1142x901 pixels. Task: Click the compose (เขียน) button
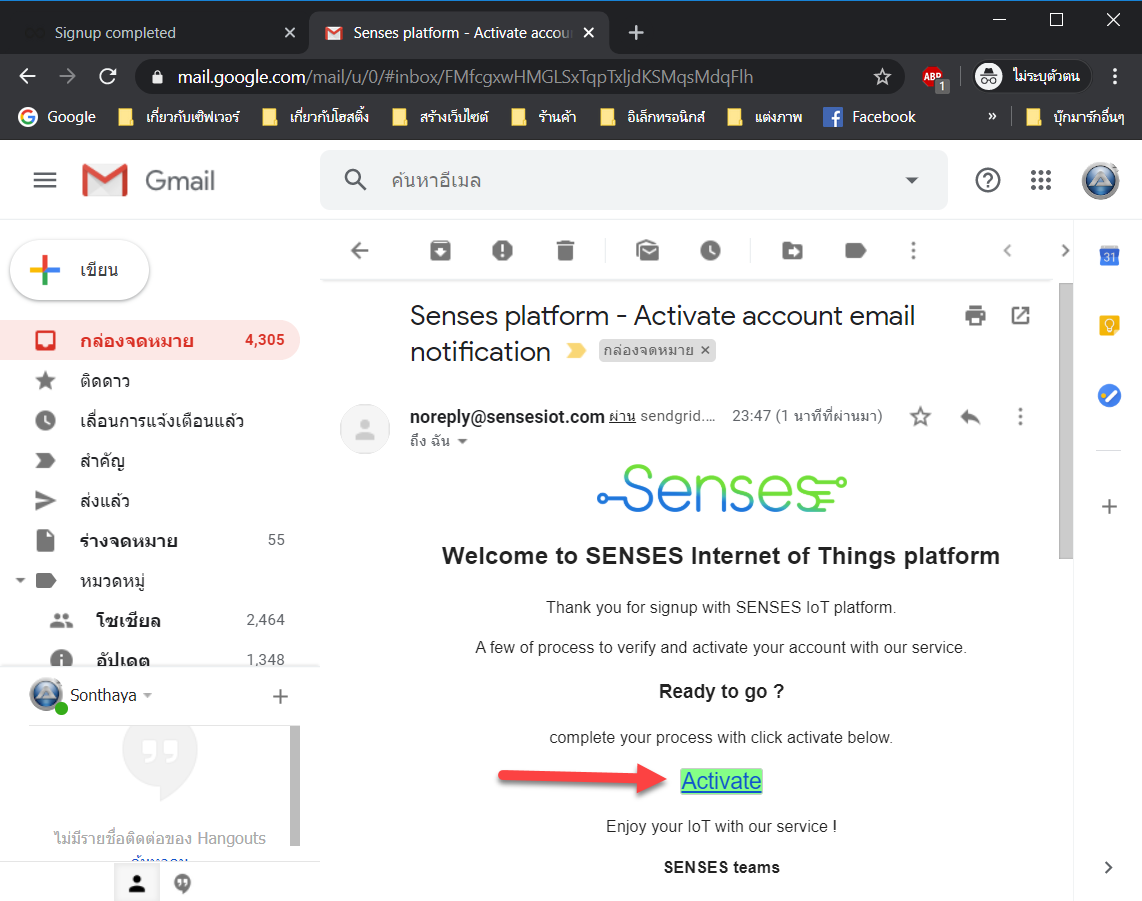click(x=79, y=269)
